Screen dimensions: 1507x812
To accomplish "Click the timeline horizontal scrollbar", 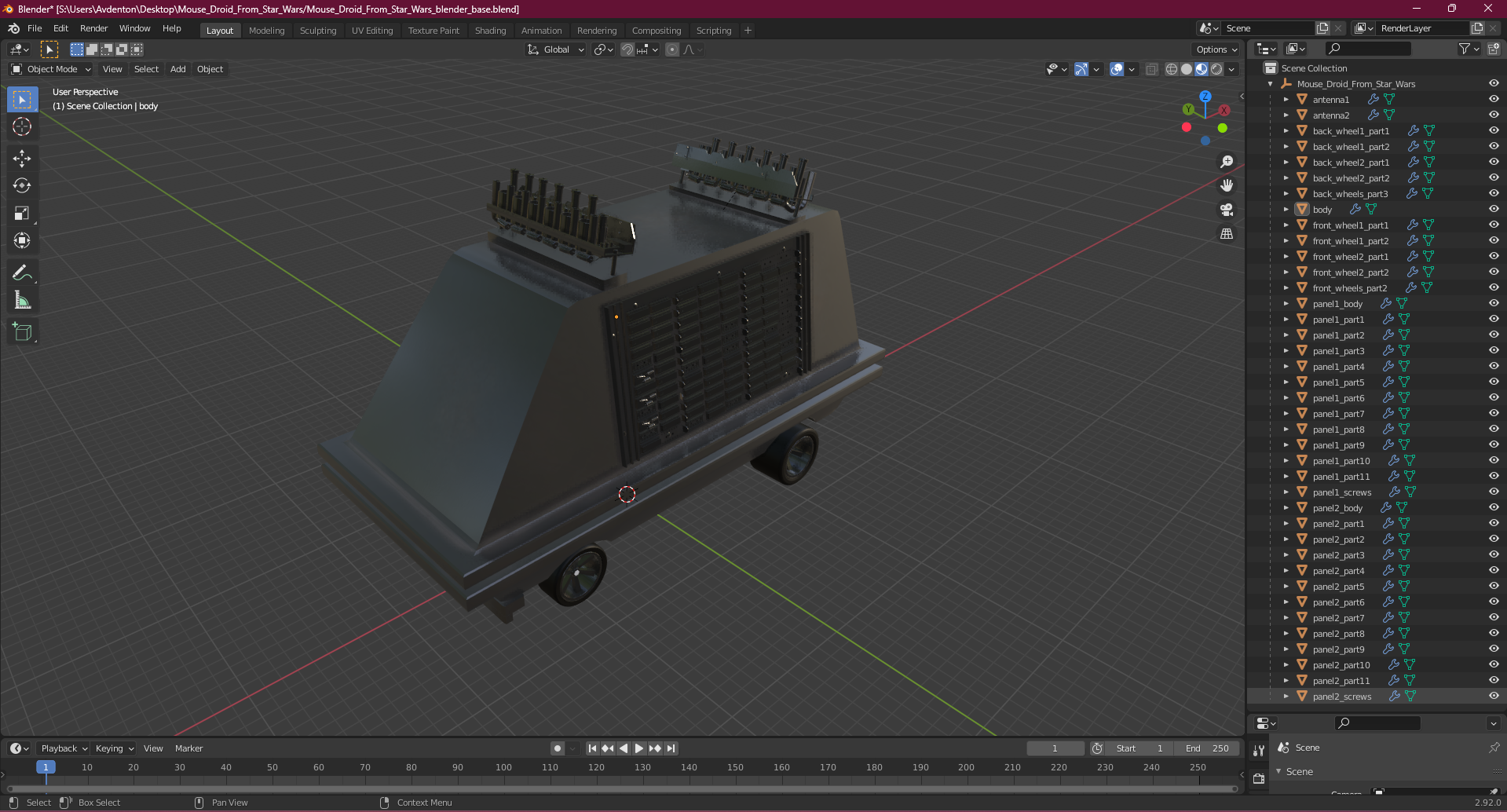I will [x=622, y=788].
